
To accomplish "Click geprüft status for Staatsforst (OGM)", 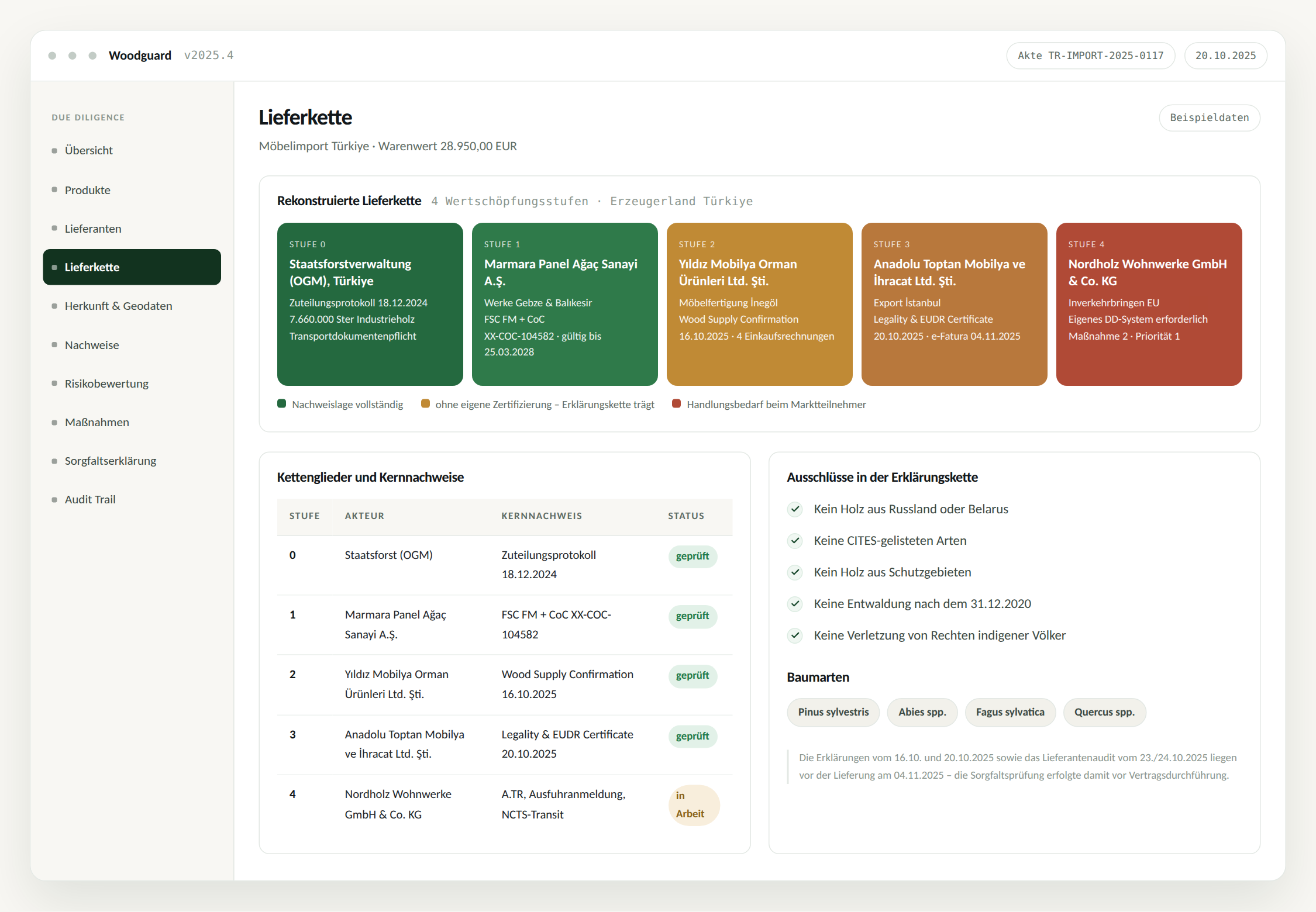I will 693,557.
